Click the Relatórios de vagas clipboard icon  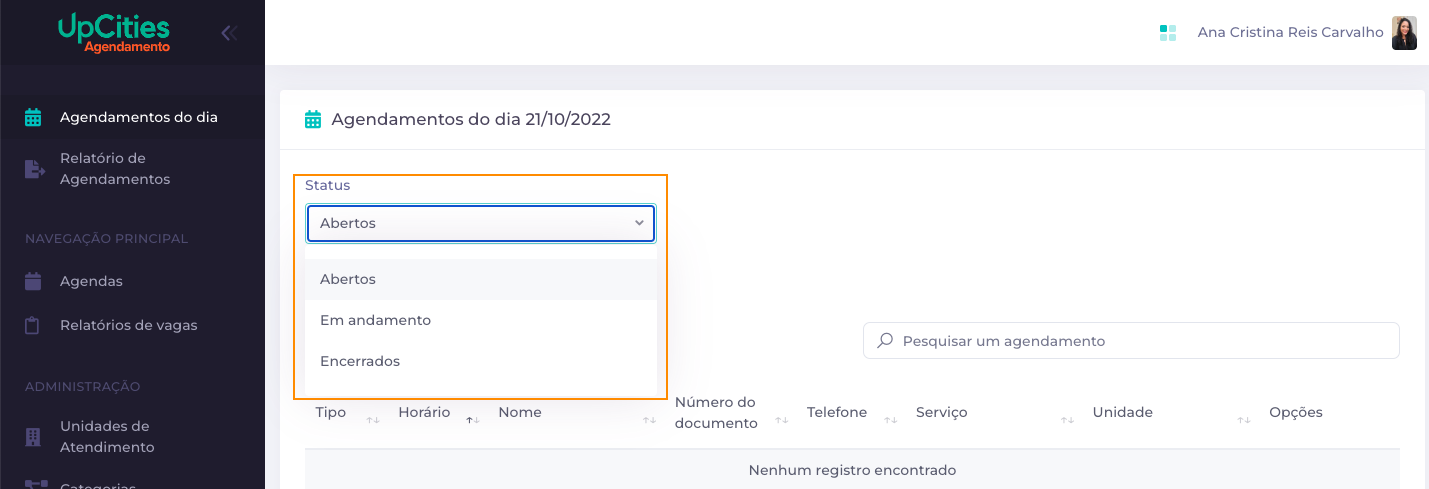33,325
